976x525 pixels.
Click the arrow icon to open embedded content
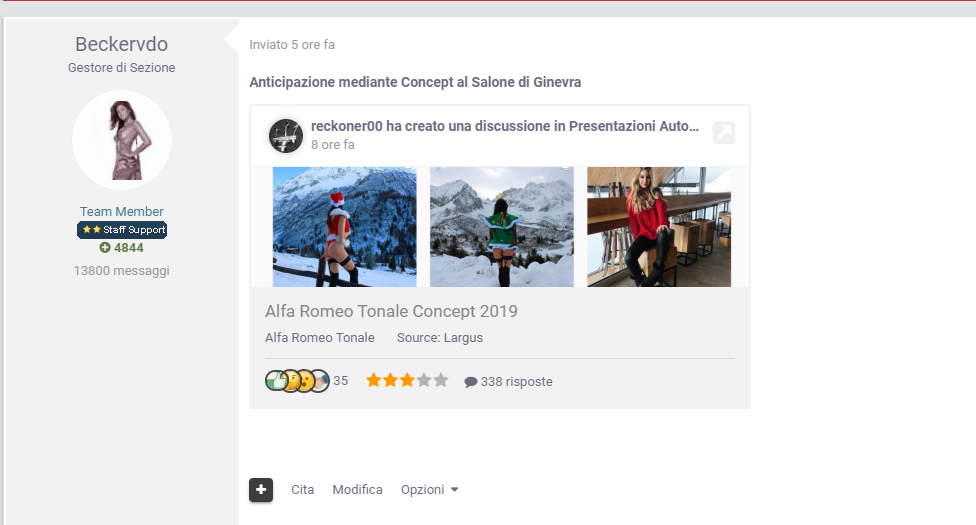(x=724, y=133)
